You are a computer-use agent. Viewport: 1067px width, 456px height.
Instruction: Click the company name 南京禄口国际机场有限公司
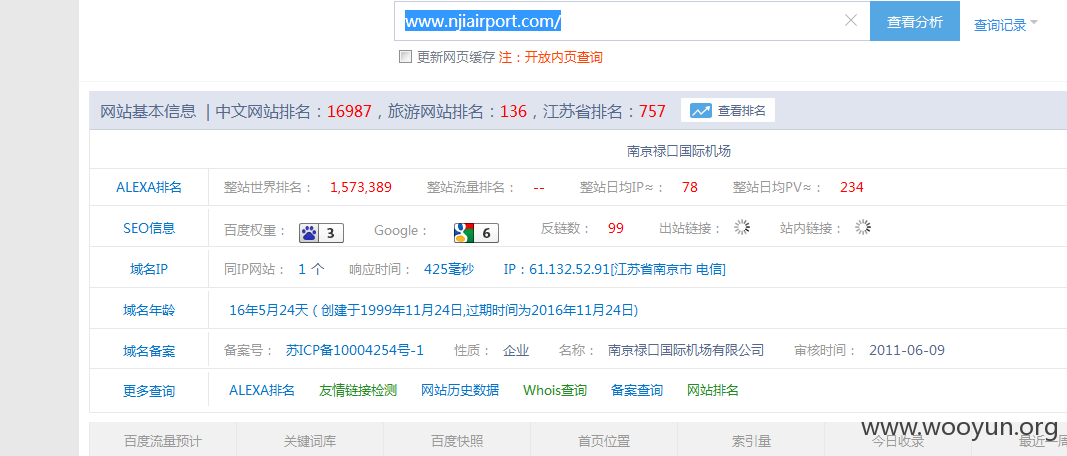(686, 351)
